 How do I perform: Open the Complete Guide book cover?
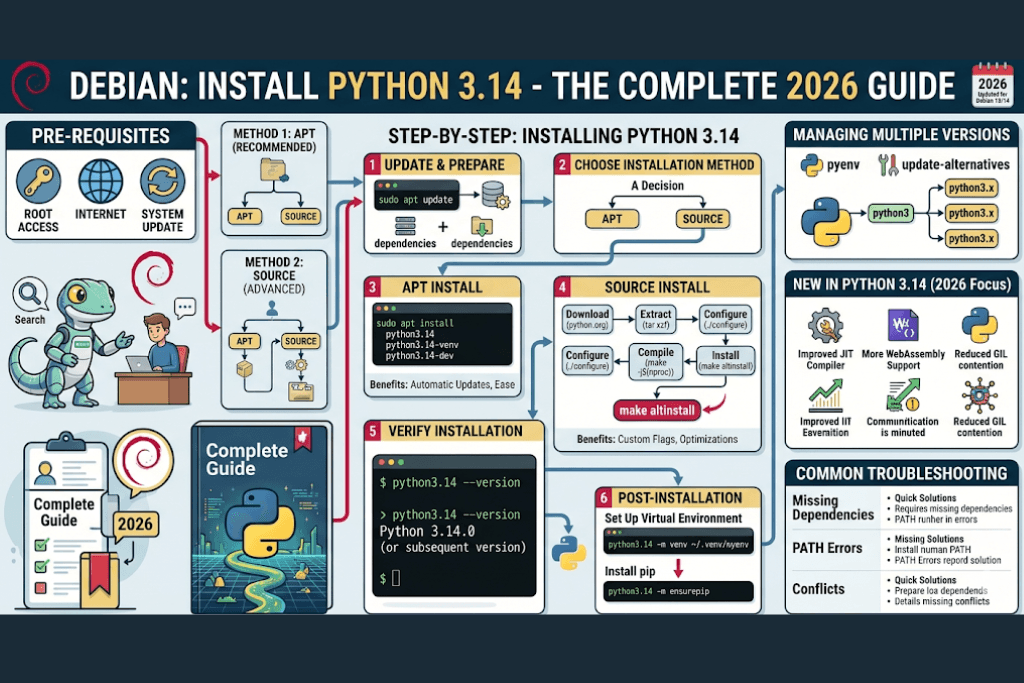click(x=261, y=518)
